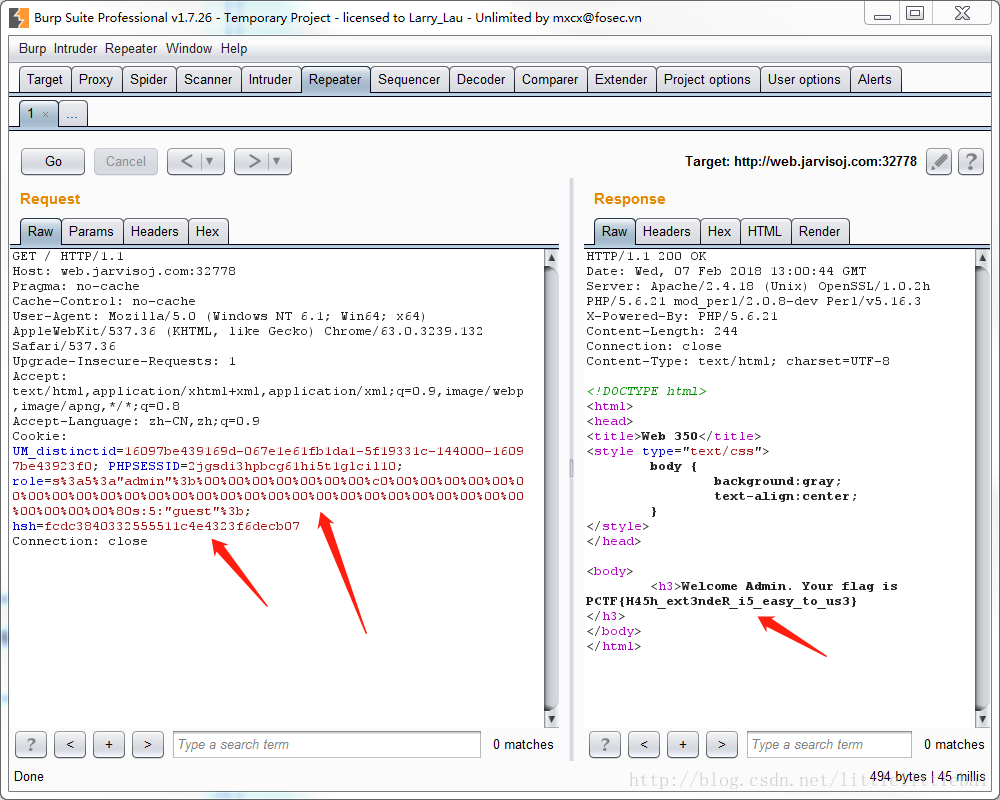Viewport: 1000px width, 800px height.
Task: Open the Repeater menu in menu bar
Action: 131,48
